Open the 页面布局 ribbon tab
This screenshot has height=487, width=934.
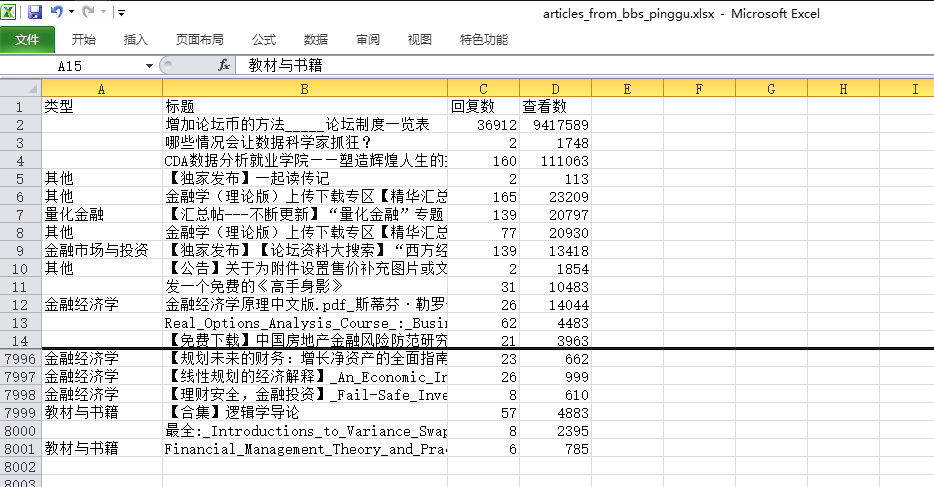coord(200,40)
